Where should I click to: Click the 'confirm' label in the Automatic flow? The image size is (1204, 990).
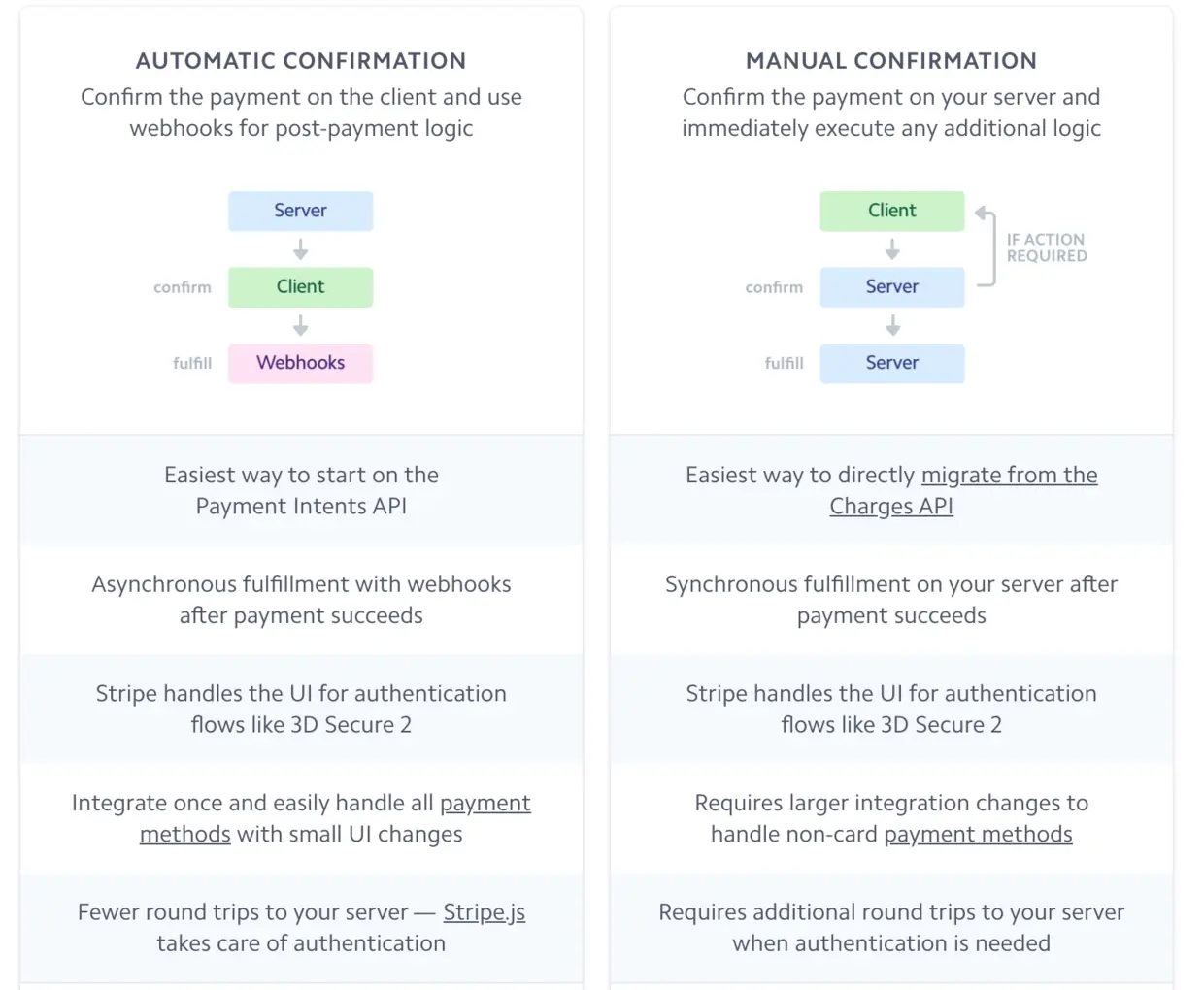pos(183,287)
